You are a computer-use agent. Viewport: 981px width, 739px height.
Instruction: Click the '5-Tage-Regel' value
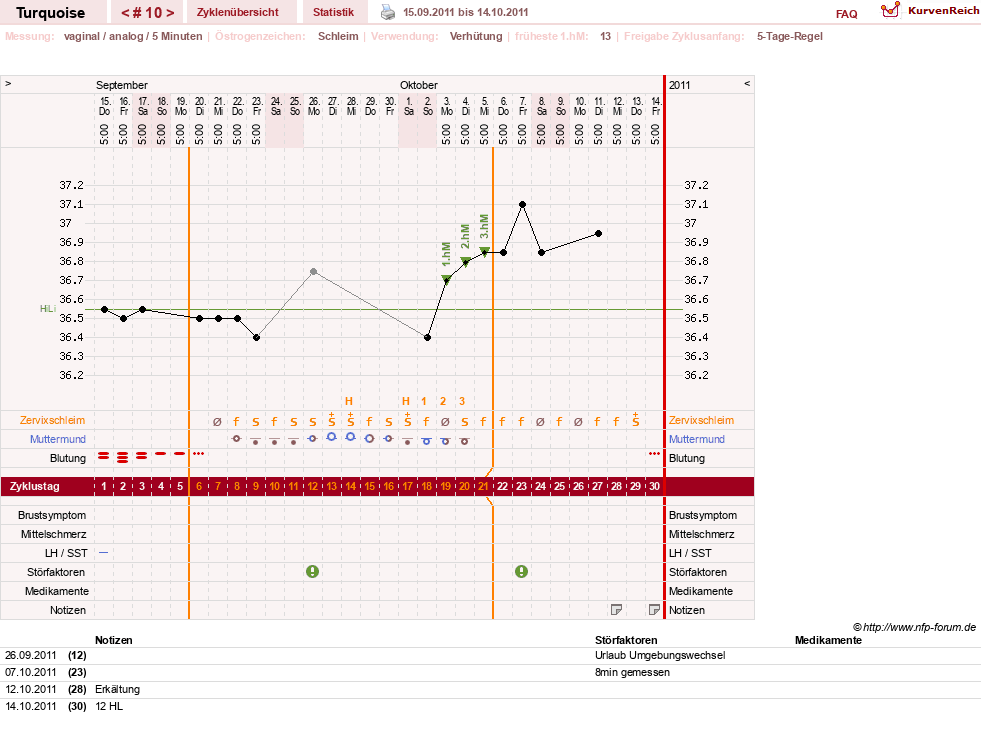(x=790, y=36)
